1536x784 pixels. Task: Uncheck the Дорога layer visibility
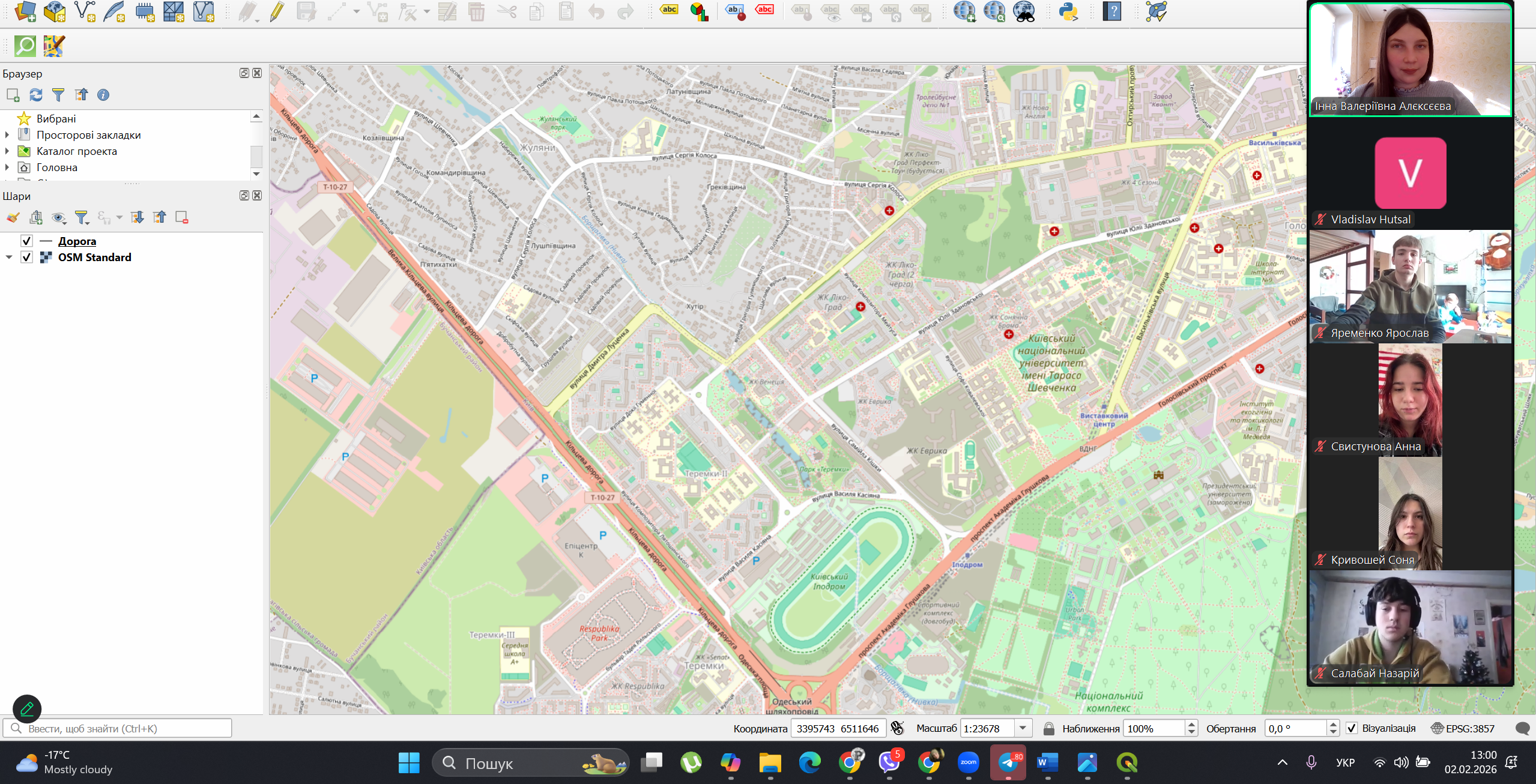pyautogui.click(x=26, y=241)
